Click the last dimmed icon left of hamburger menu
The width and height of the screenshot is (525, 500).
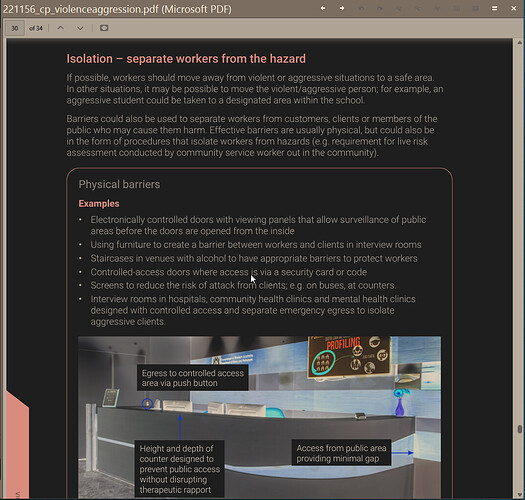pyautogui.click(x=475, y=8)
